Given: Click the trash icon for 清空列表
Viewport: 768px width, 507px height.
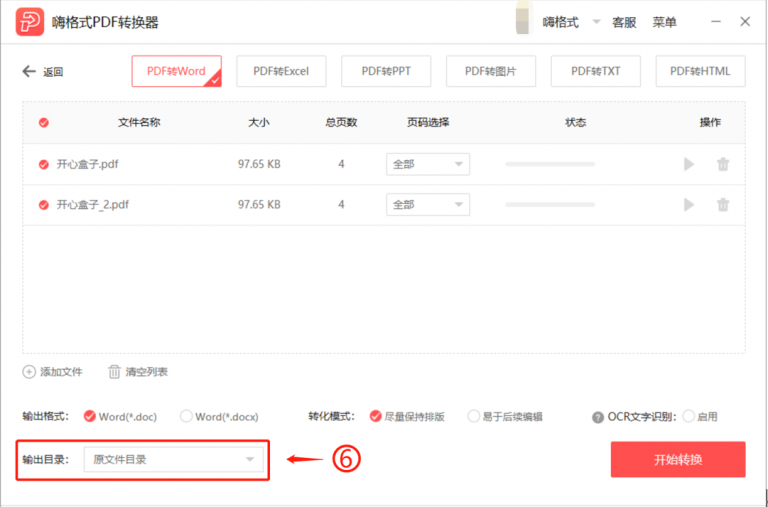Looking at the screenshot, I should click(x=114, y=372).
